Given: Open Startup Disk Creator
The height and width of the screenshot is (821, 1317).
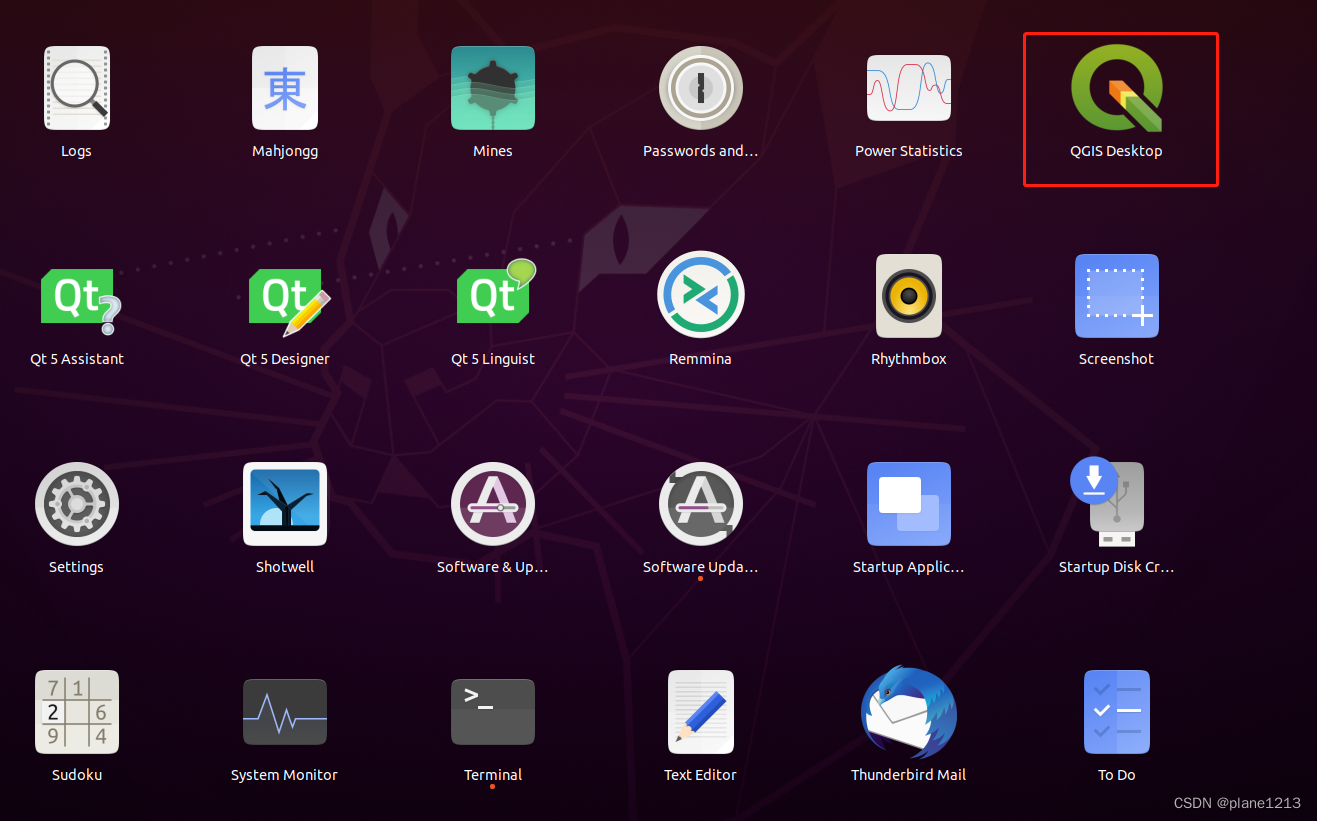Looking at the screenshot, I should pos(1116,503).
